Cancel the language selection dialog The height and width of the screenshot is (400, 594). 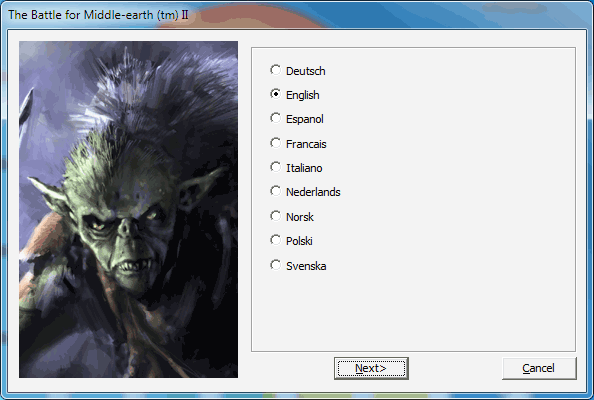click(x=539, y=368)
